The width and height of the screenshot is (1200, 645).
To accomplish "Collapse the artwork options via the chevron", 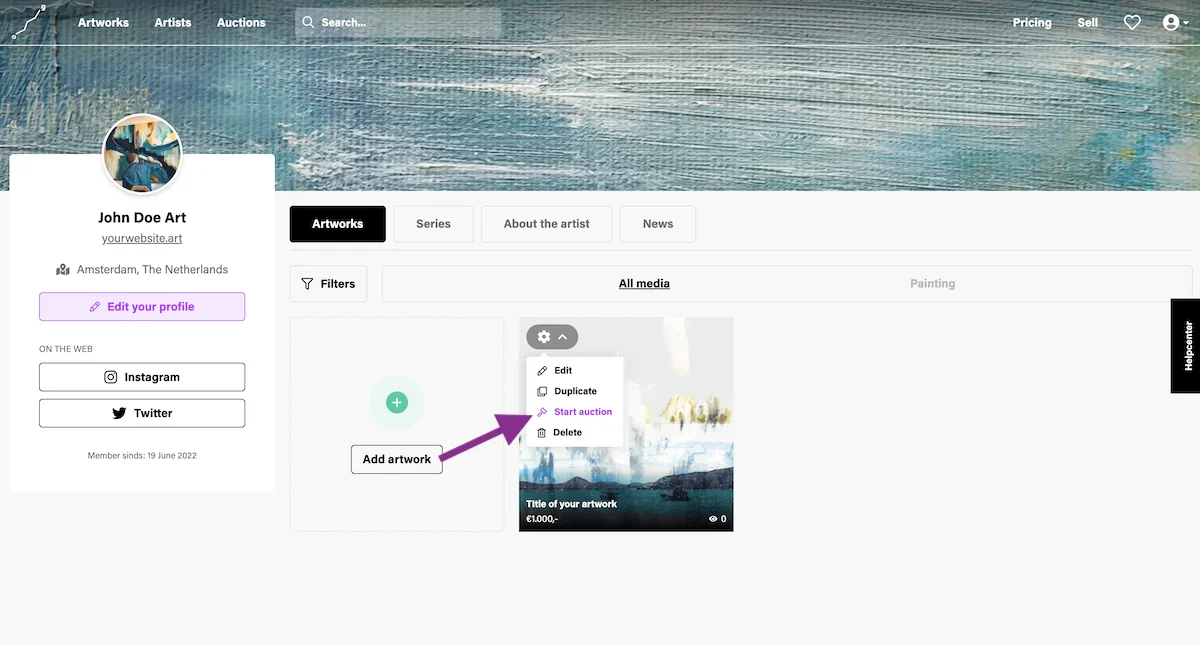I will pyautogui.click(x=561, y=337).
